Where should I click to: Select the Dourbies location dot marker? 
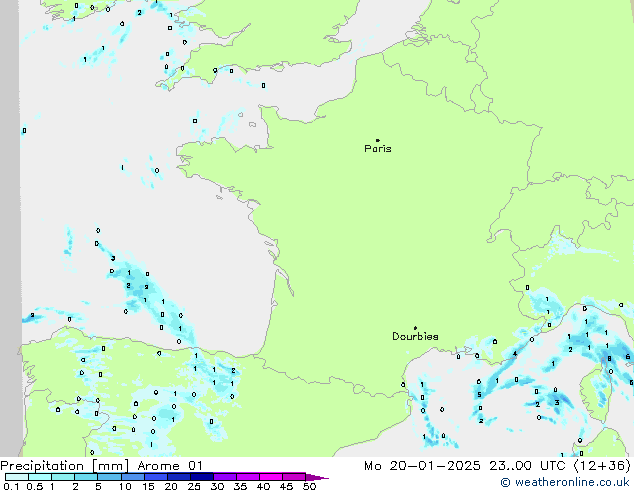[415, 328]
